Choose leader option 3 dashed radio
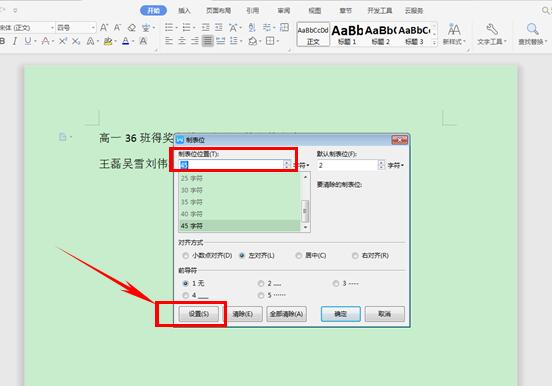Viewport: 552px width, 386px height. point(336,283)
